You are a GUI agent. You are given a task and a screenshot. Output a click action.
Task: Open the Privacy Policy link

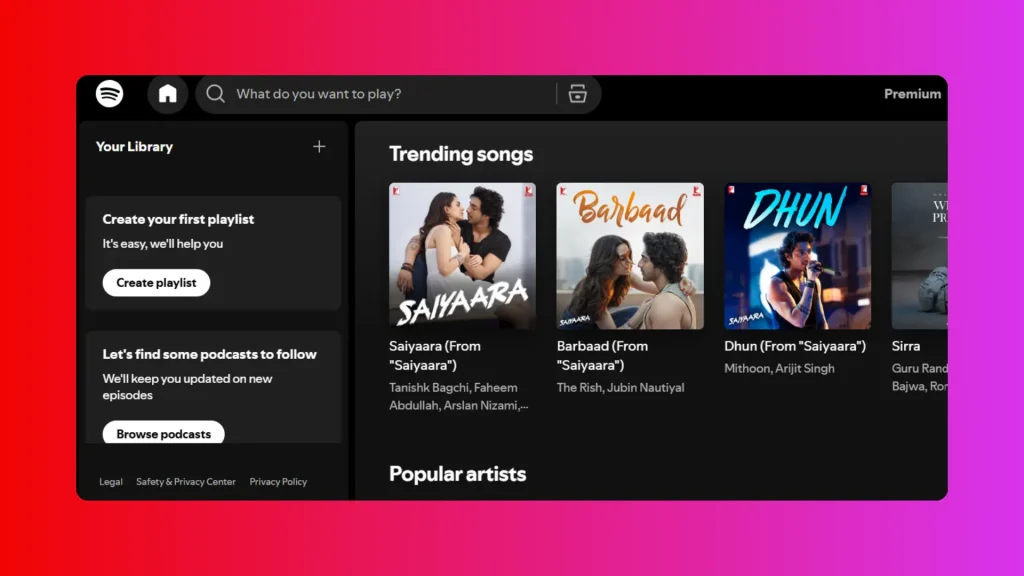(278, 482)
